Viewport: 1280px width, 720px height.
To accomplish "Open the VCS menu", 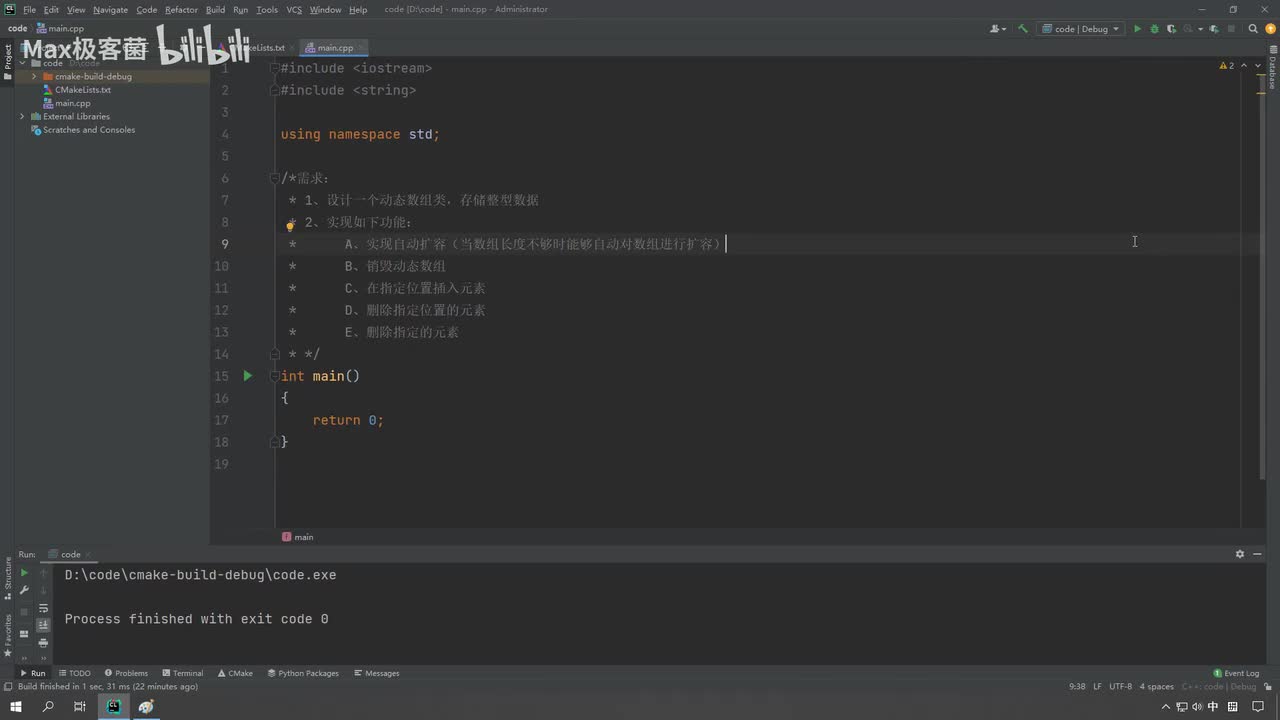I will [x=294, y=9].
